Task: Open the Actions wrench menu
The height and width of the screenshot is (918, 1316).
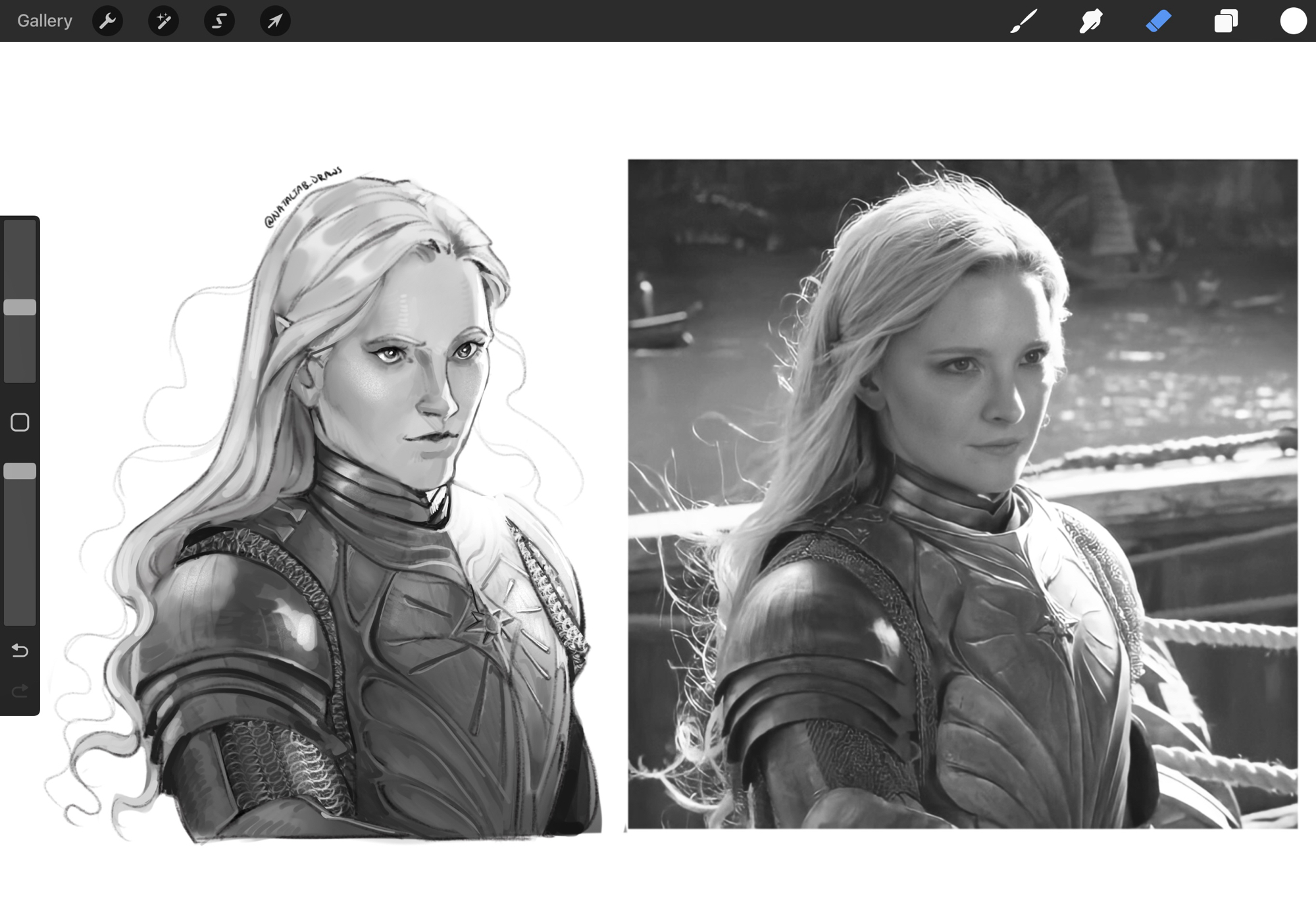Action: (x=107, y=21)
